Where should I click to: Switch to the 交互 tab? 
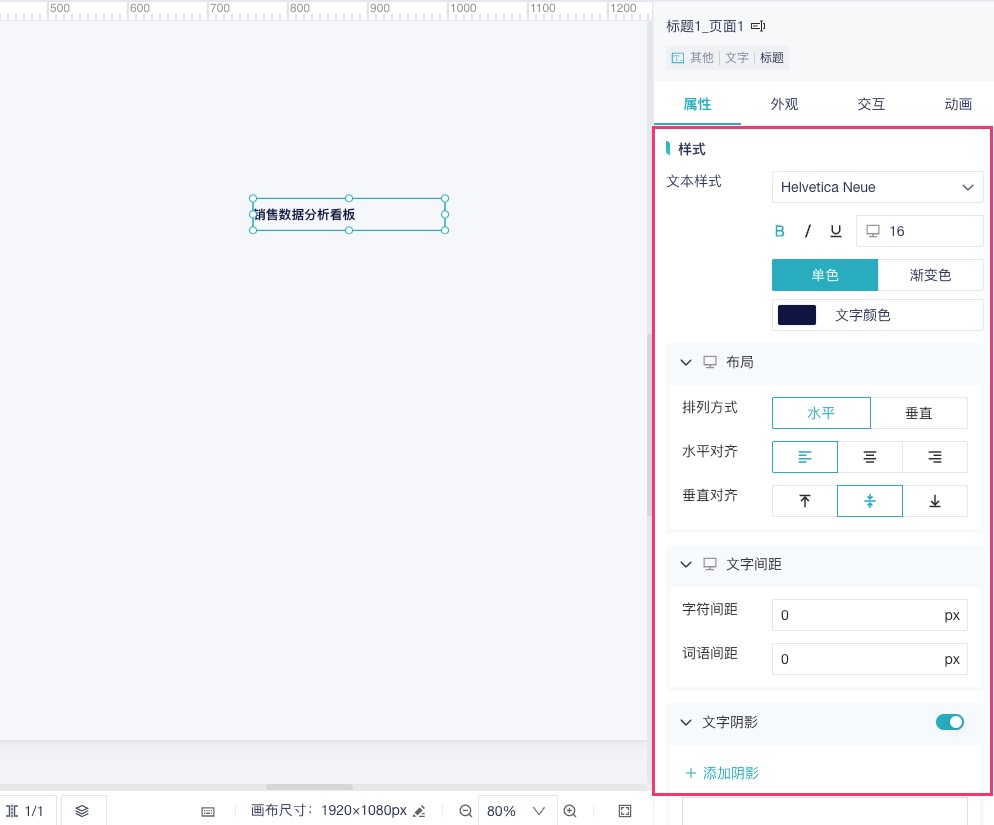pyautogui.click(x=871, y=104)
